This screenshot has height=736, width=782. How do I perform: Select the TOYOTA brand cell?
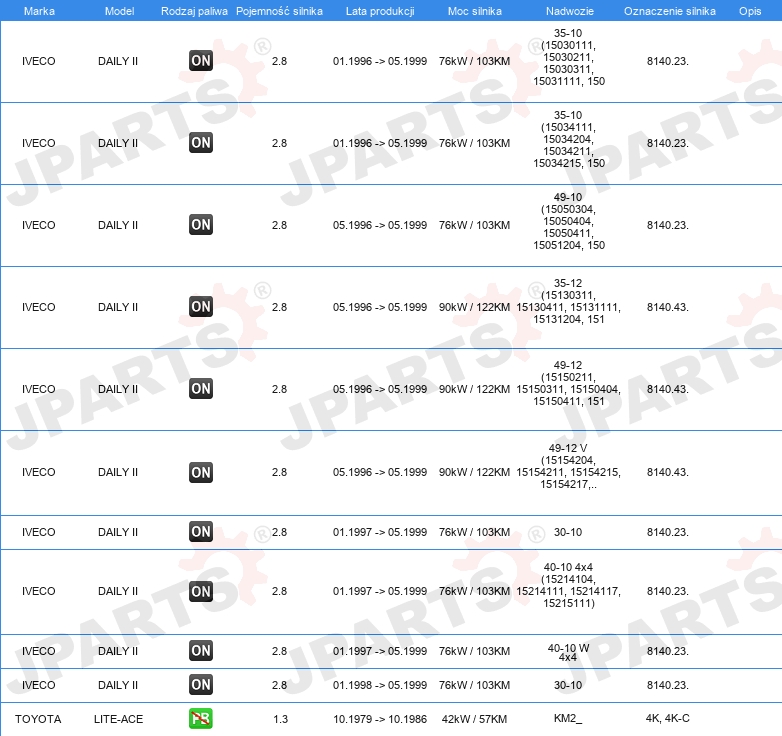(38, 719)
